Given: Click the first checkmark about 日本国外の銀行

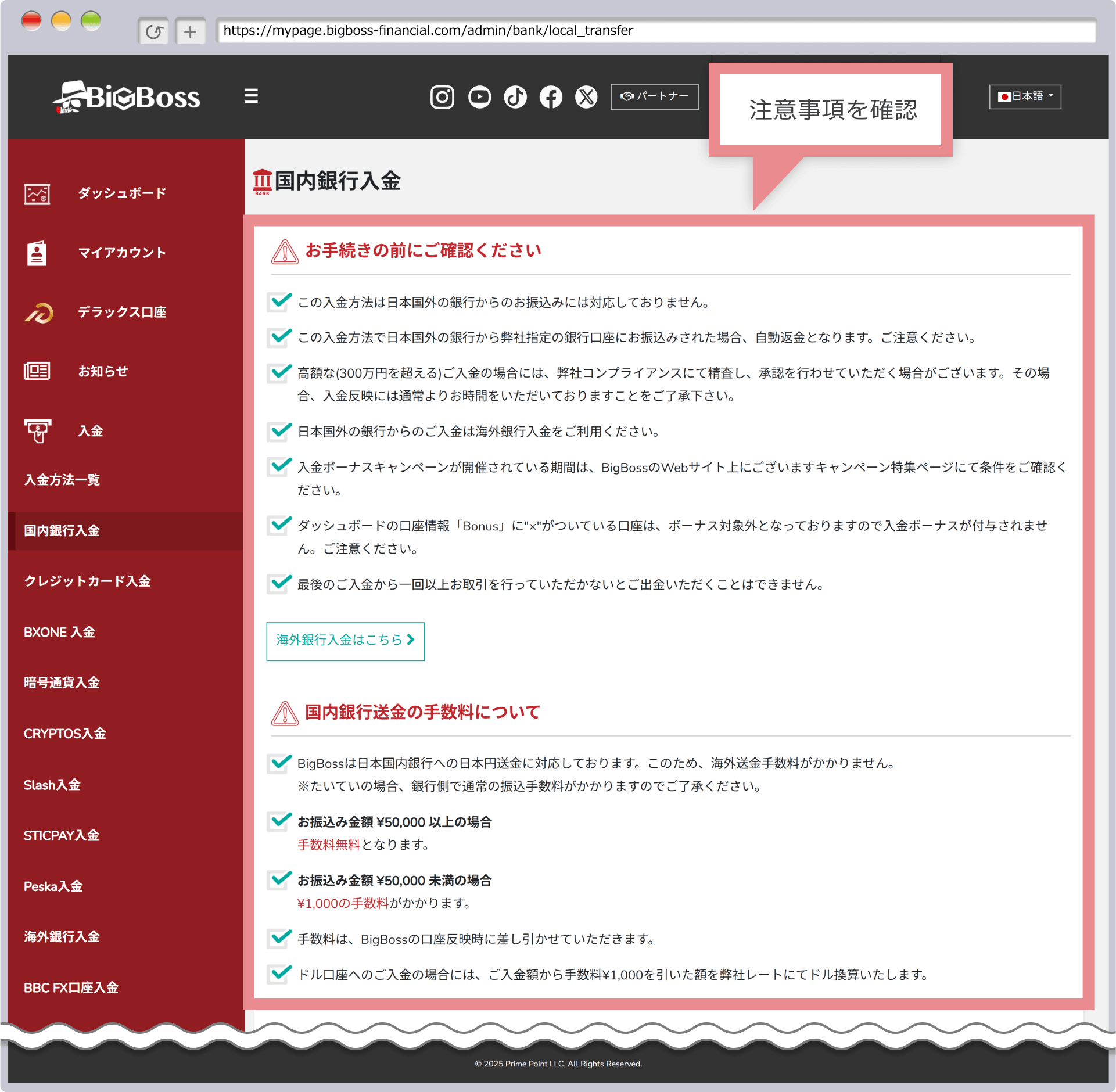Looking at the screenshot, I should pyautogui.click(x=280, y=301).
